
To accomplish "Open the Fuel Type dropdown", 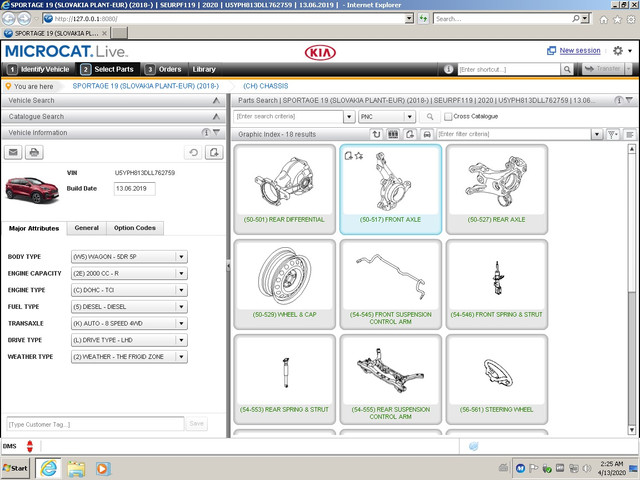I will coord(181,307).
